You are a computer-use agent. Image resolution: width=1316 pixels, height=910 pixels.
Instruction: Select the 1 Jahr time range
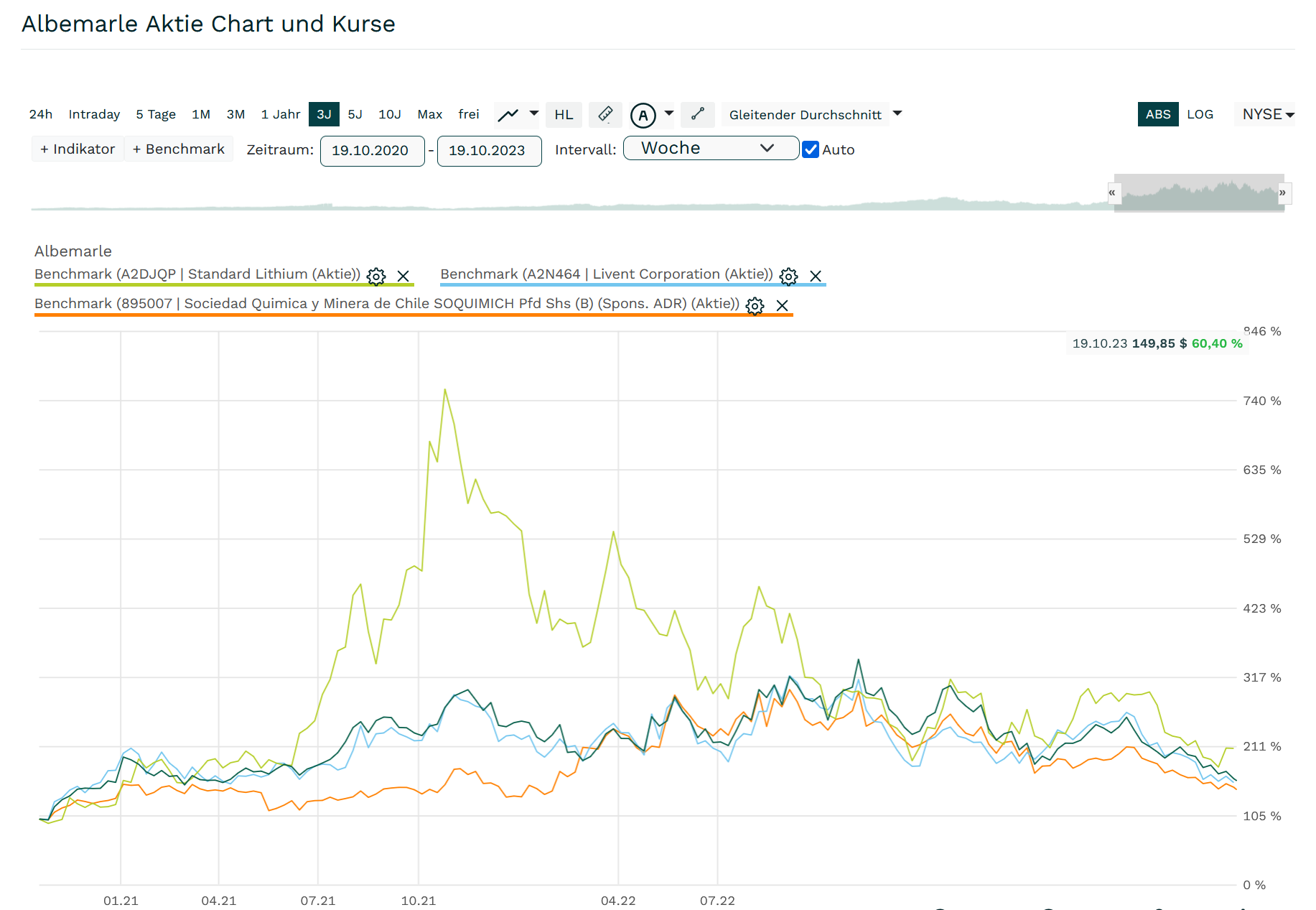[x=281, y=114]
